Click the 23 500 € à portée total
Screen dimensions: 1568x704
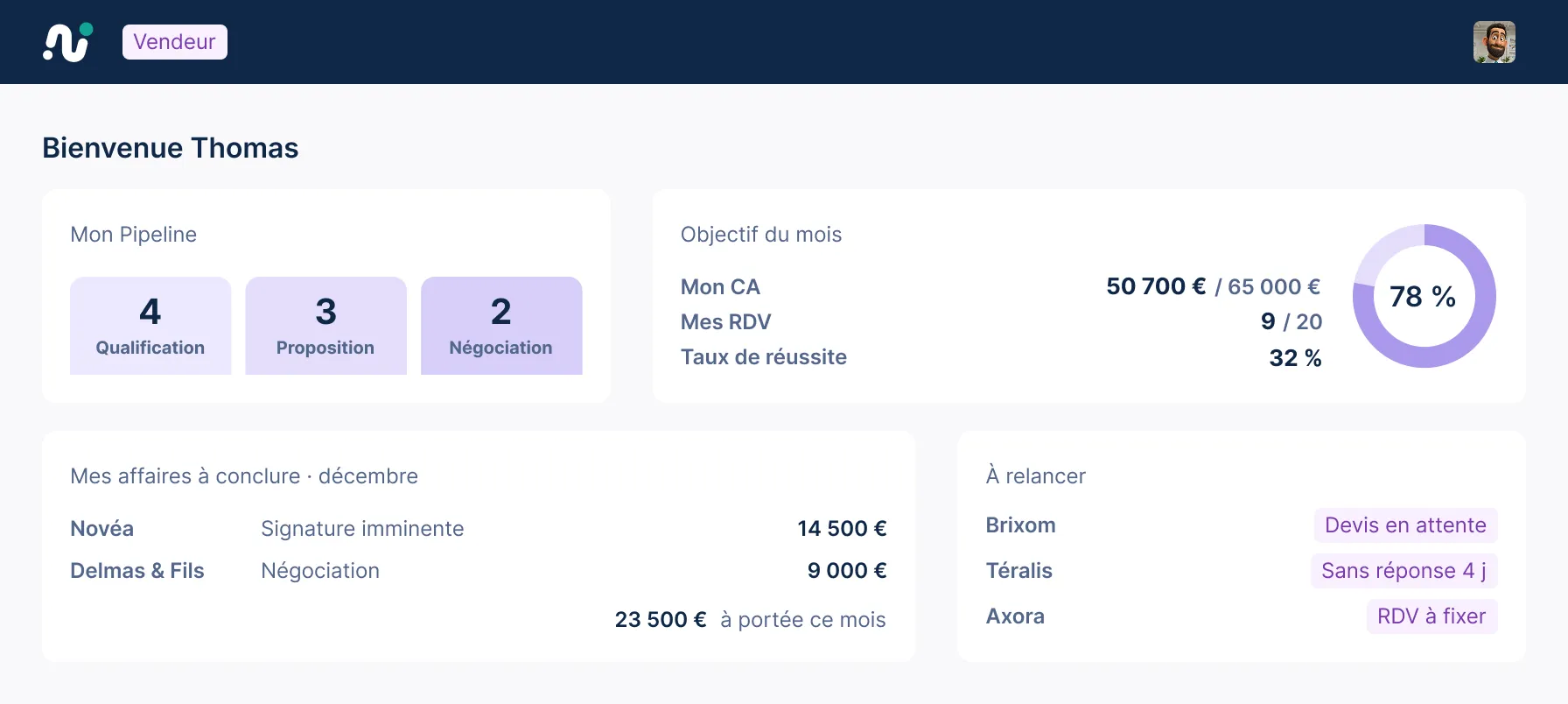[x=750, y=620]
